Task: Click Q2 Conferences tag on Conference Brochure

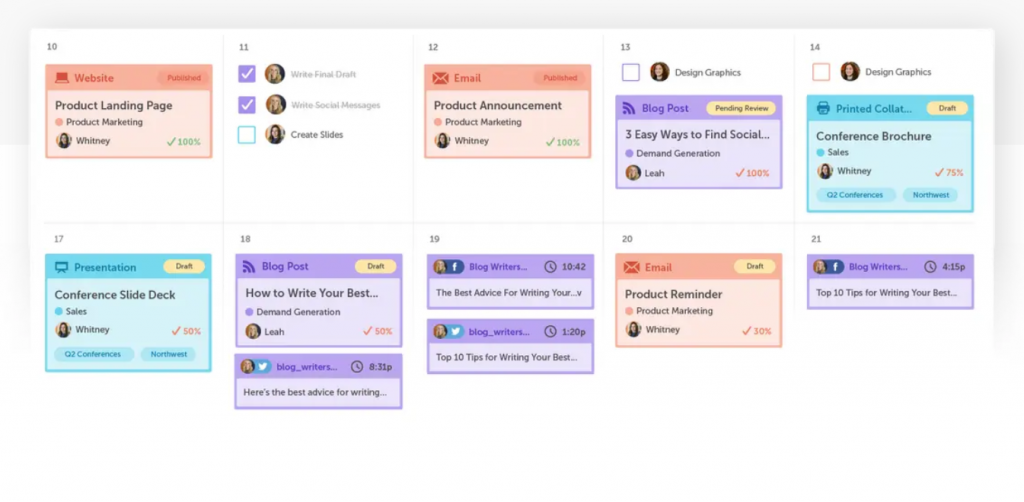Action: pyautogui.click(x=856, y=195)
